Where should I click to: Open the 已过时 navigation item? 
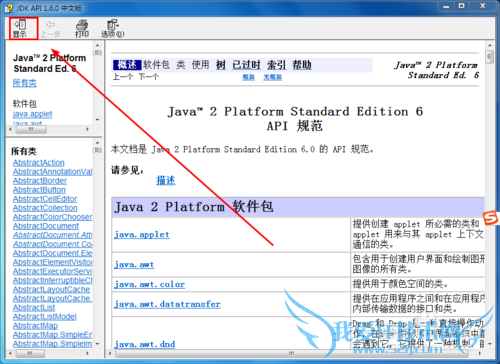[x=246, y=65]
